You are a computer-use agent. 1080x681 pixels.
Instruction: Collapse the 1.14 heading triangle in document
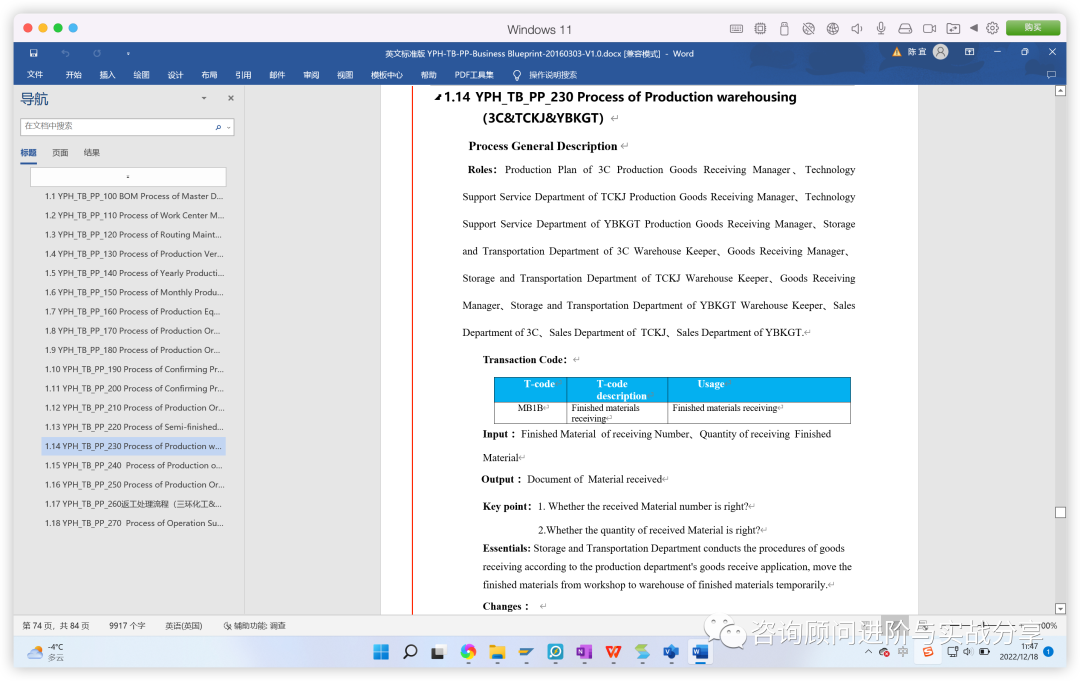pyautogui.click(x=437, y=98)
